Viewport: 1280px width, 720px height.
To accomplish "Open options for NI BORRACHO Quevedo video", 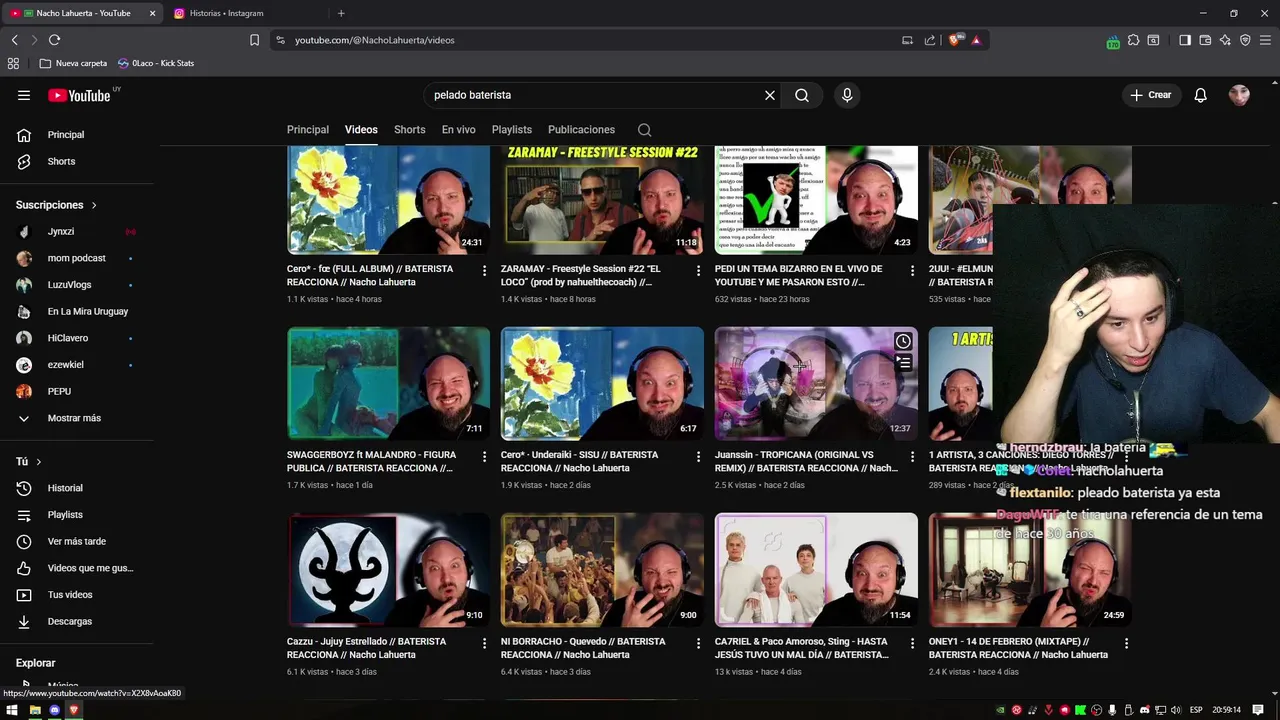I will [698, 644].
